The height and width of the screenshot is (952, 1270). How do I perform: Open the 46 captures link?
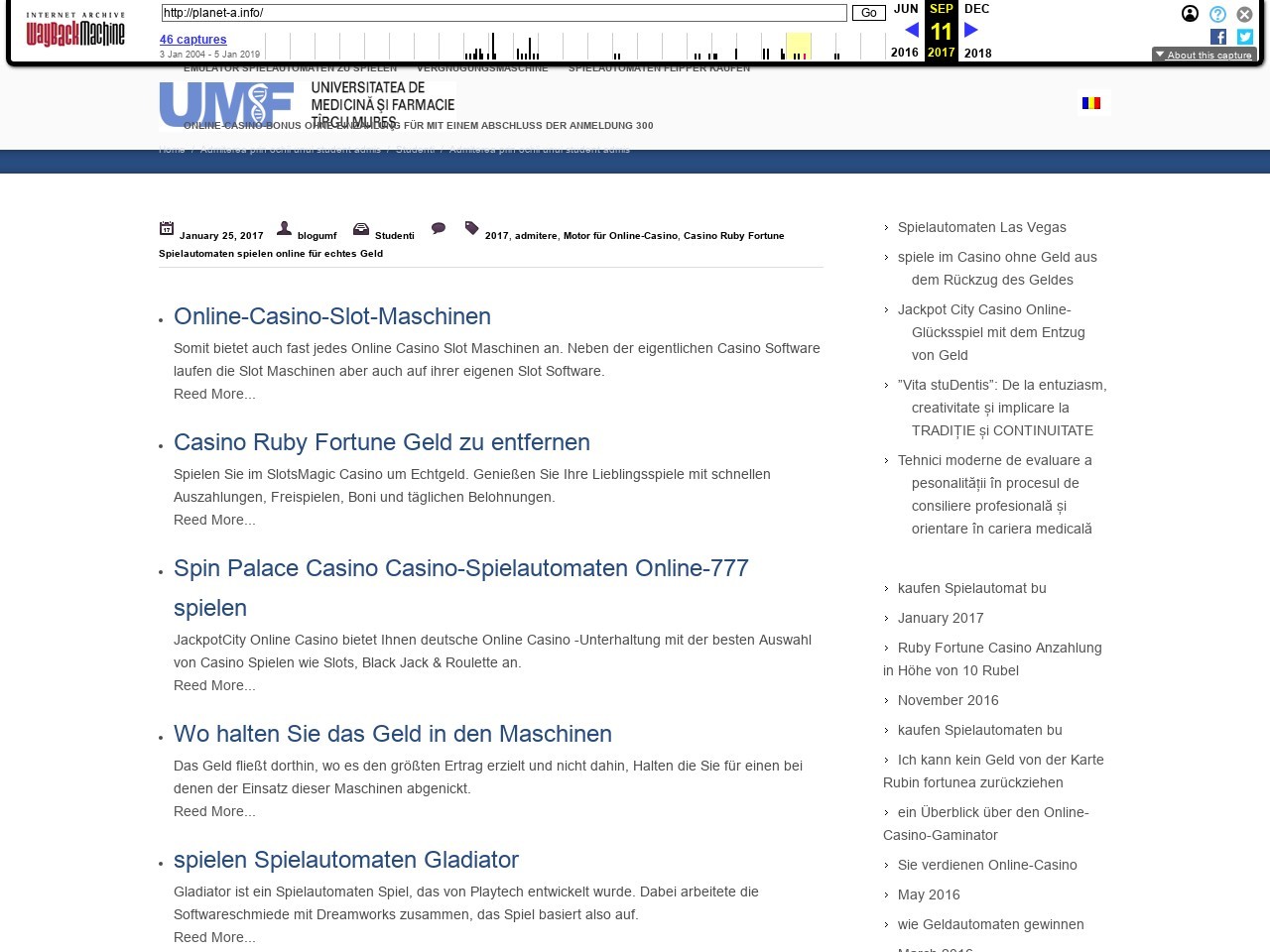(192, 40)
